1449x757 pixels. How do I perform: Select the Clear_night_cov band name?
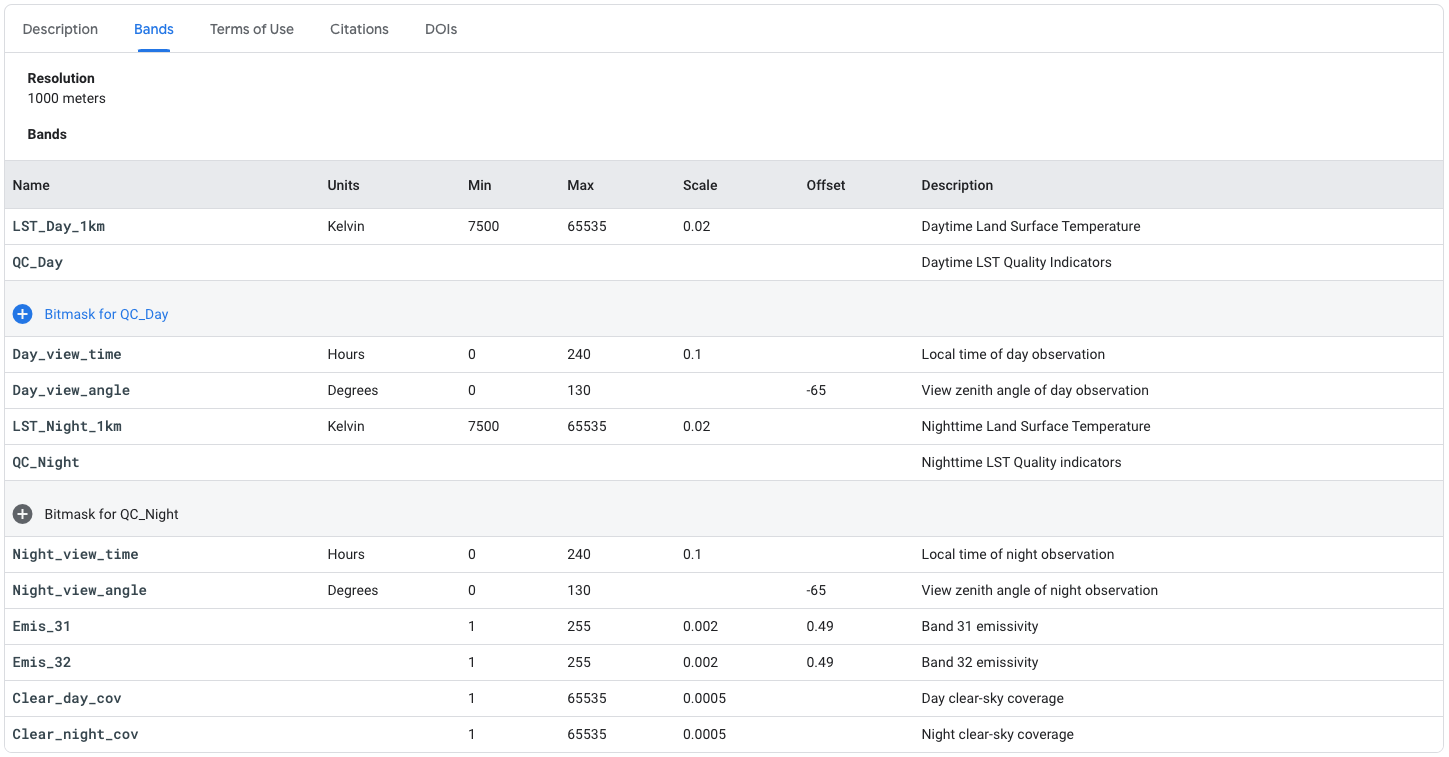pos(75,734)
